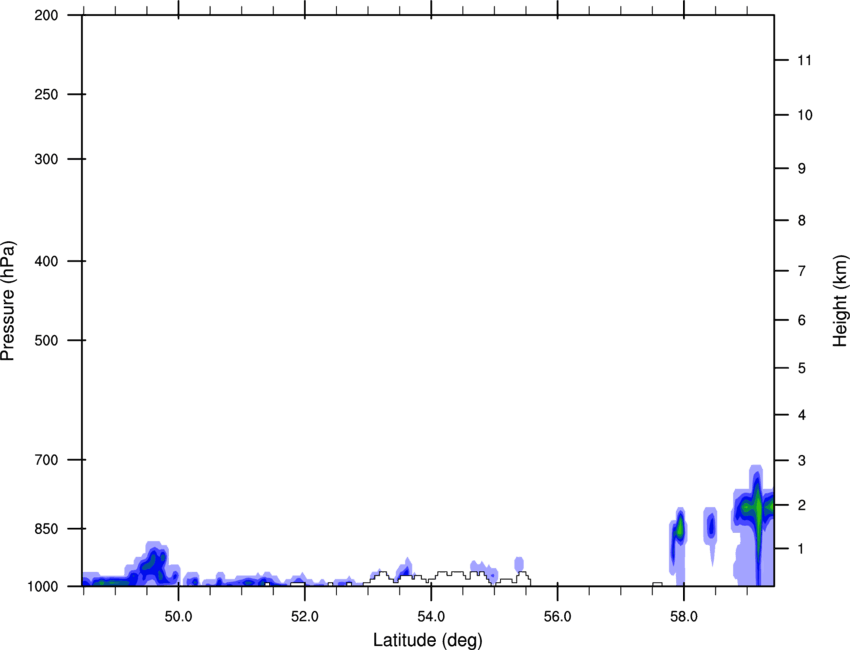Image resolution: width=850 pixels, height=650 pixels.
Task: Click the 11 km height label
Action: [x=804, y=60]
